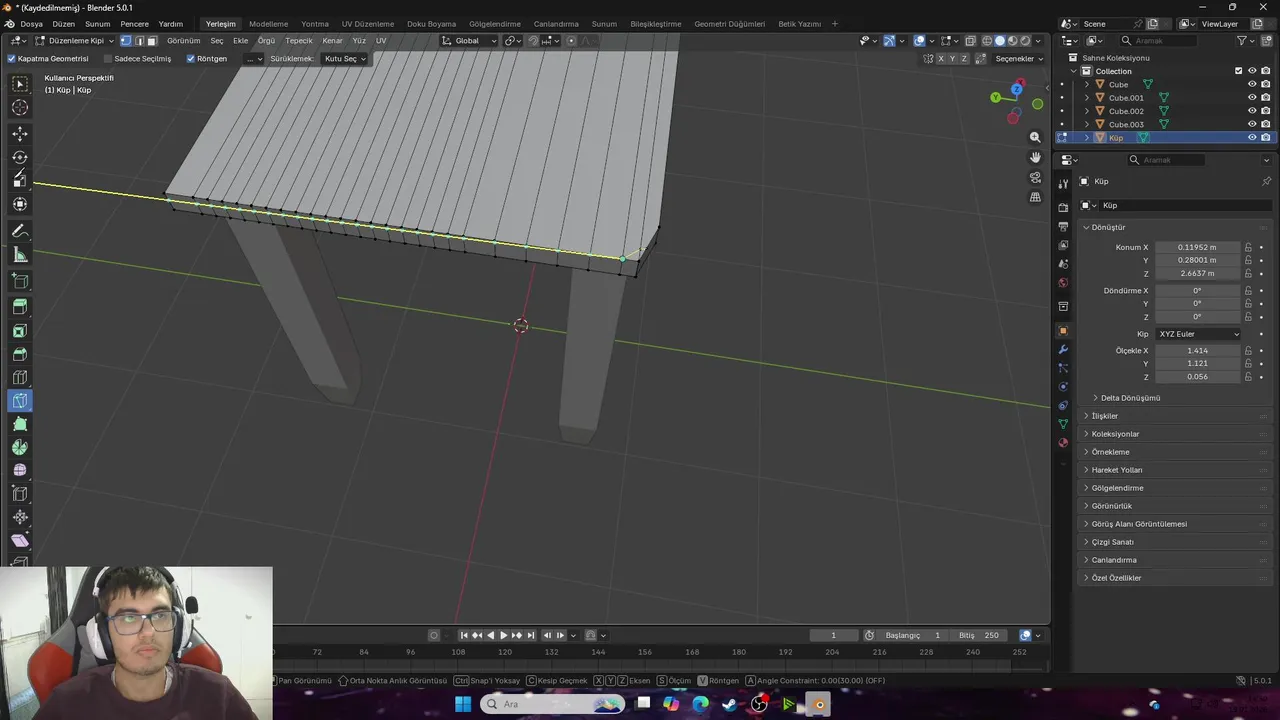Image resolution: width=1280 pixels, height=720 pixels.
Task: Click the X mirror axis button
Action: [x=940, y=59]
